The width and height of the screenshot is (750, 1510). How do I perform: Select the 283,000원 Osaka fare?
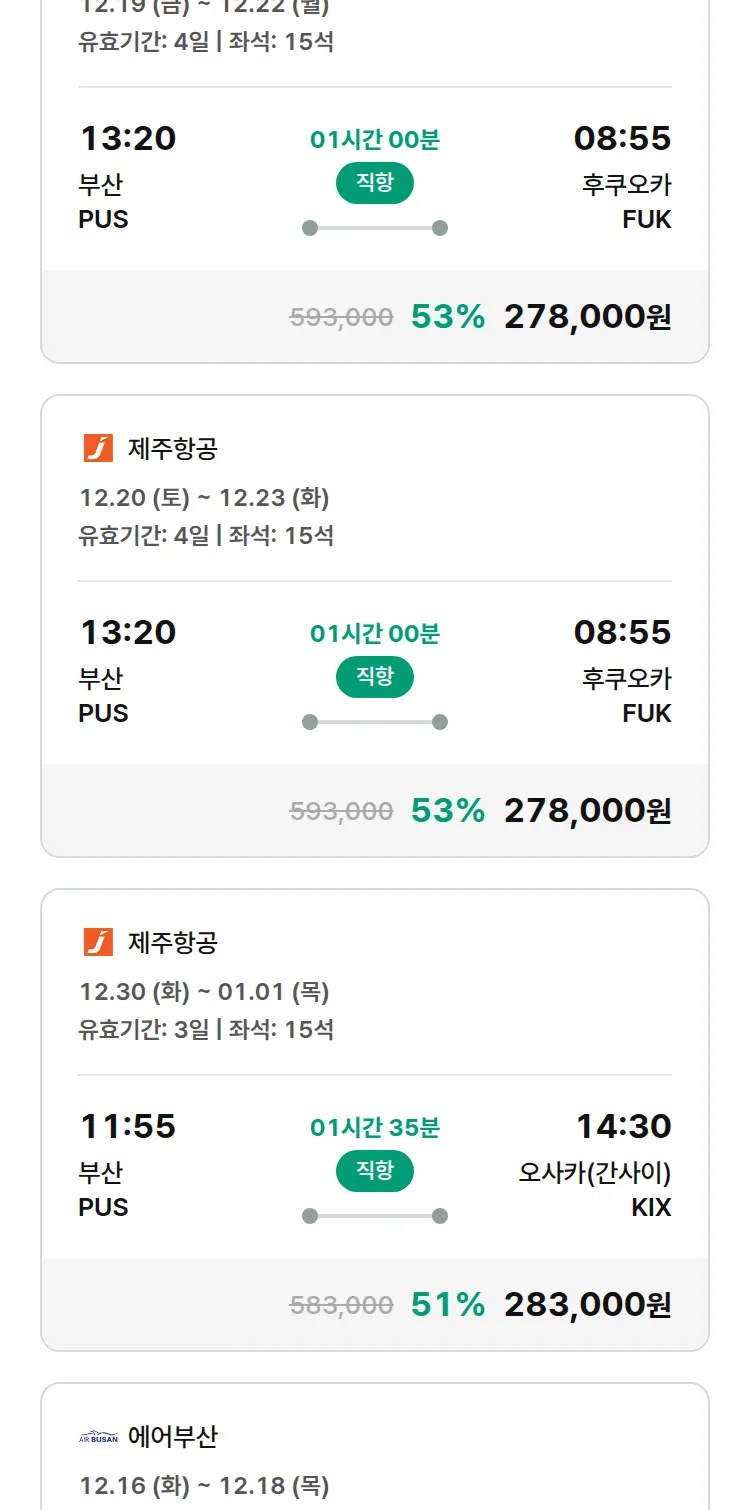point(587,1305)
